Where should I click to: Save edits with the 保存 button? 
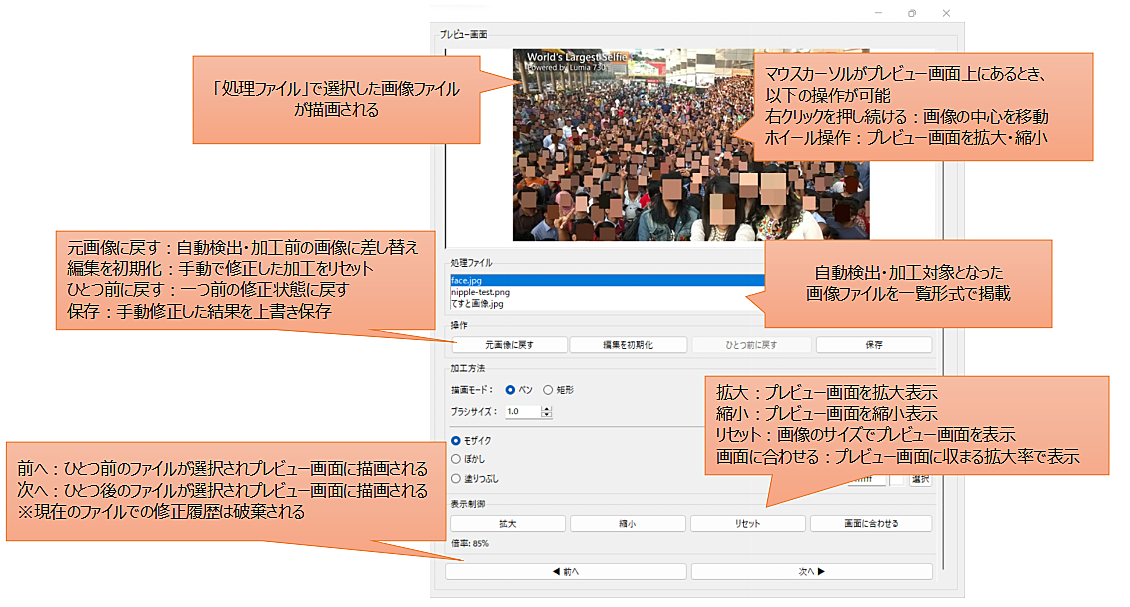click(874, 345)
